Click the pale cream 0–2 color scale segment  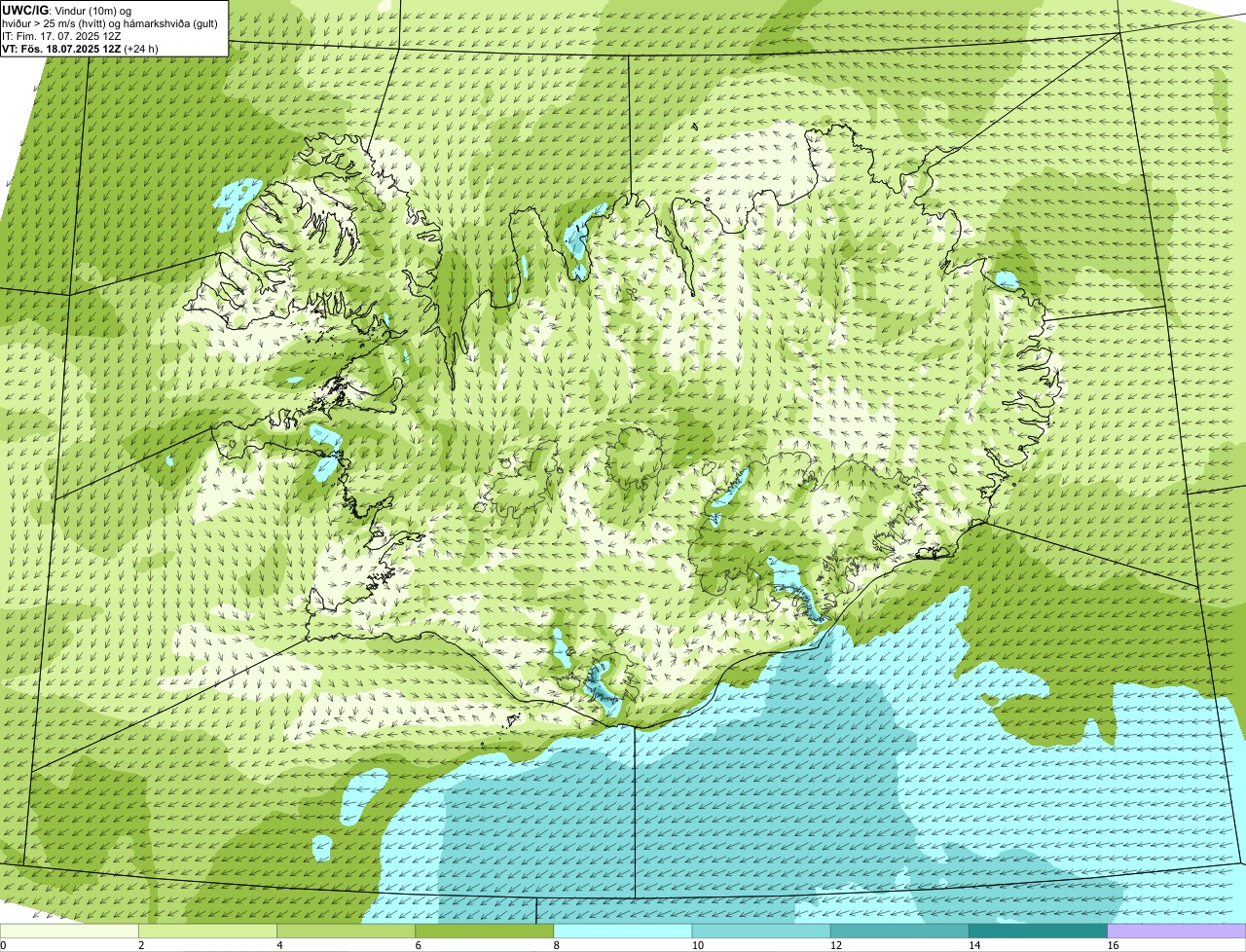click(70, 932)
